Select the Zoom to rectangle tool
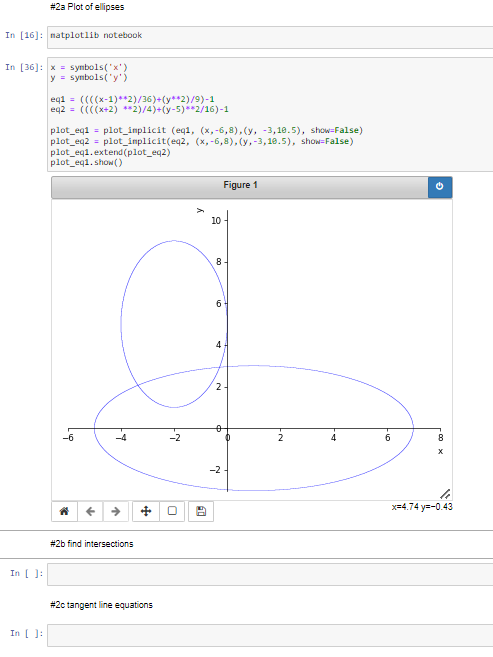 (x=172, y=511)
